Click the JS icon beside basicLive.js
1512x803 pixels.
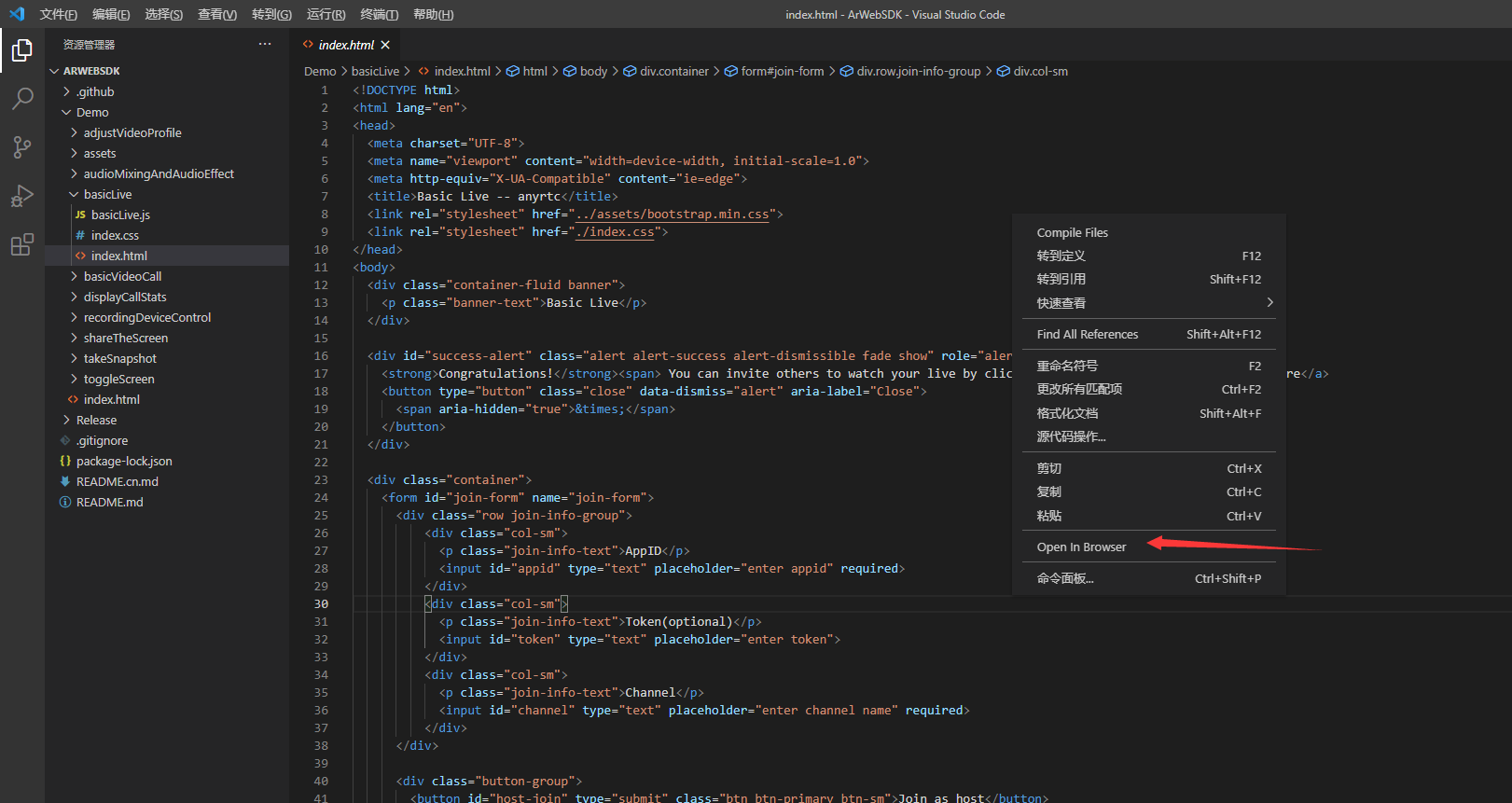[80, 215]
